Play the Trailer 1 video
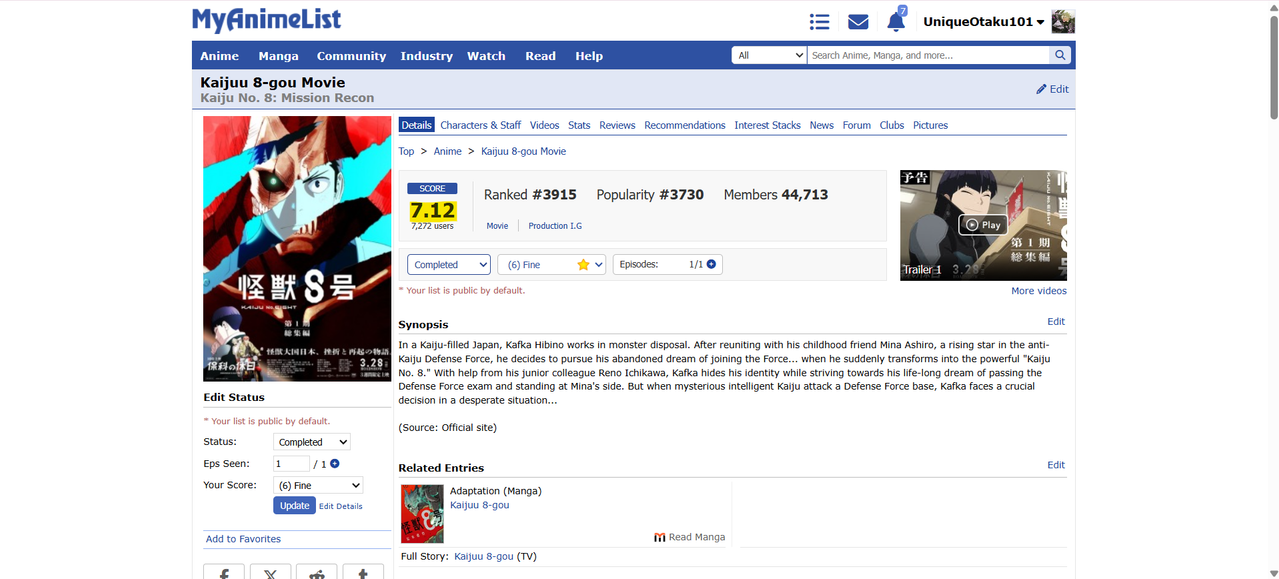 coord(983,225)
